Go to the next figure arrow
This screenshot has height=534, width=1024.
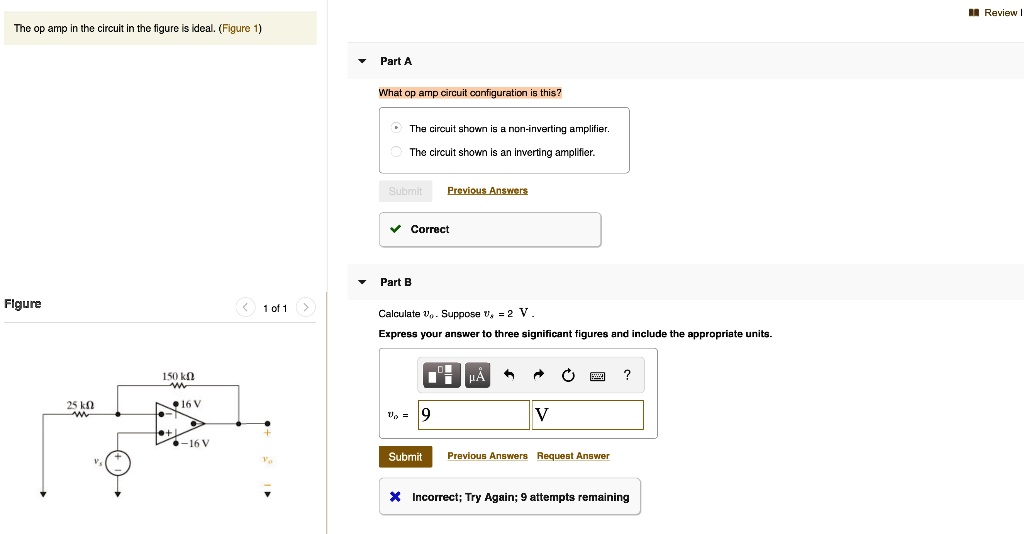pyautogui.click(x=306, y=308)
